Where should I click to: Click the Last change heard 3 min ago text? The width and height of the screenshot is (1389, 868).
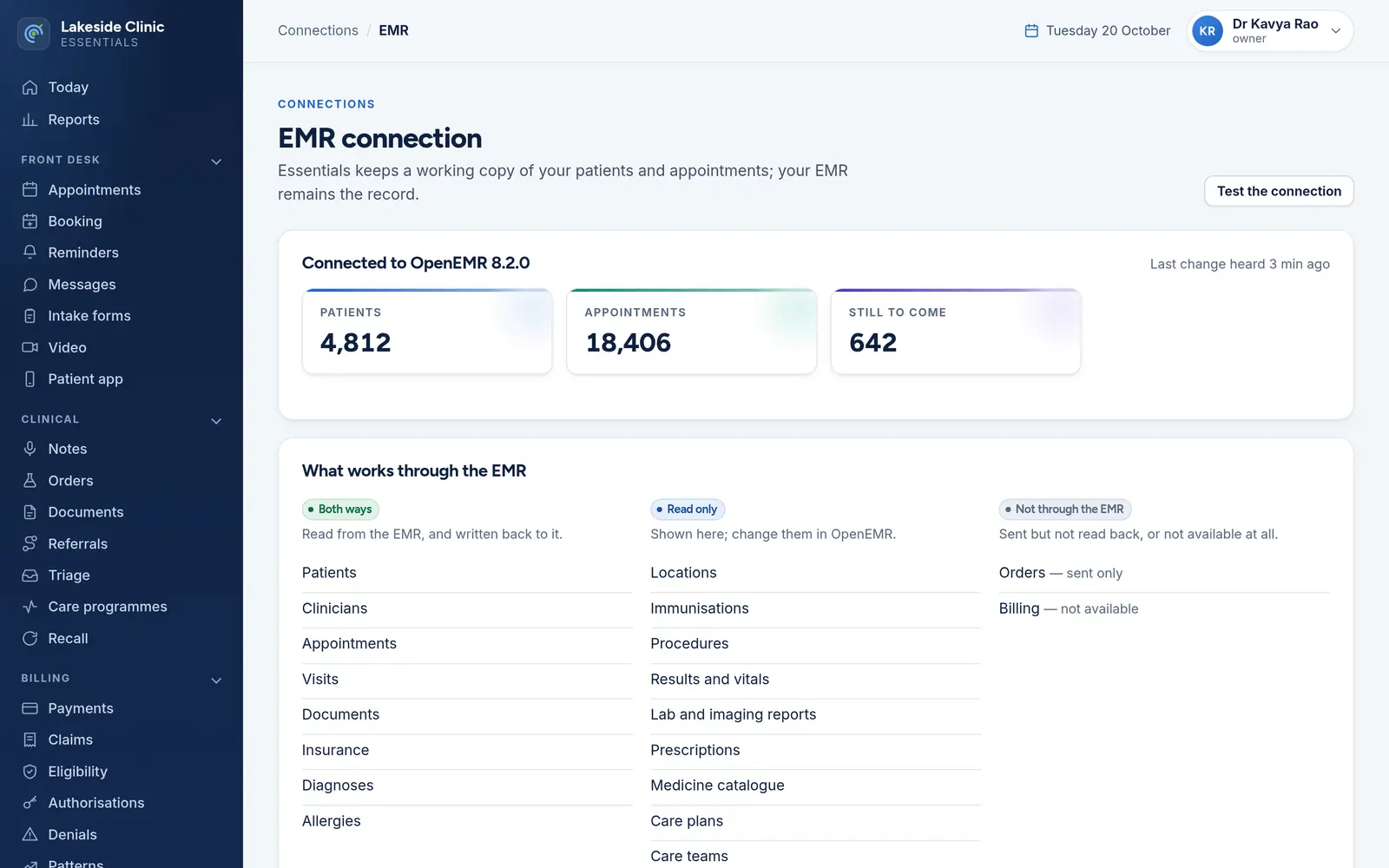1240,264
